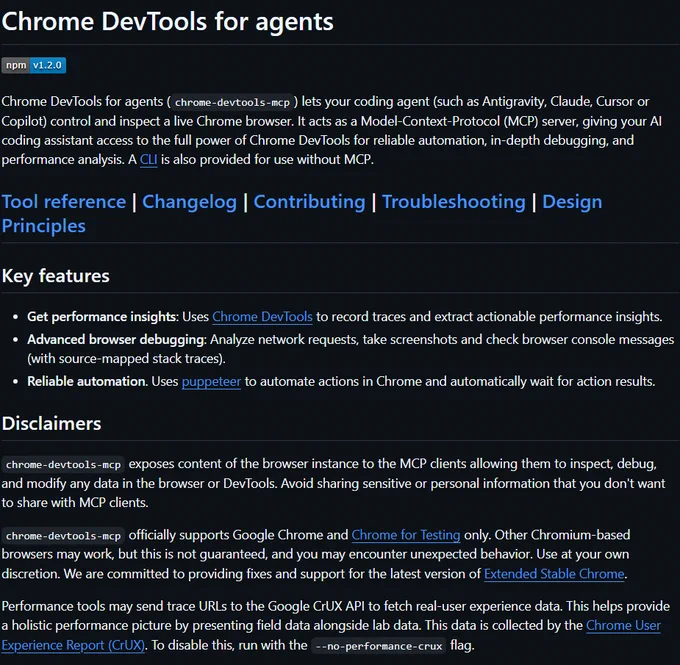
Task: Click the '--no-performance-crux' flag code
Action: (379, 646)
